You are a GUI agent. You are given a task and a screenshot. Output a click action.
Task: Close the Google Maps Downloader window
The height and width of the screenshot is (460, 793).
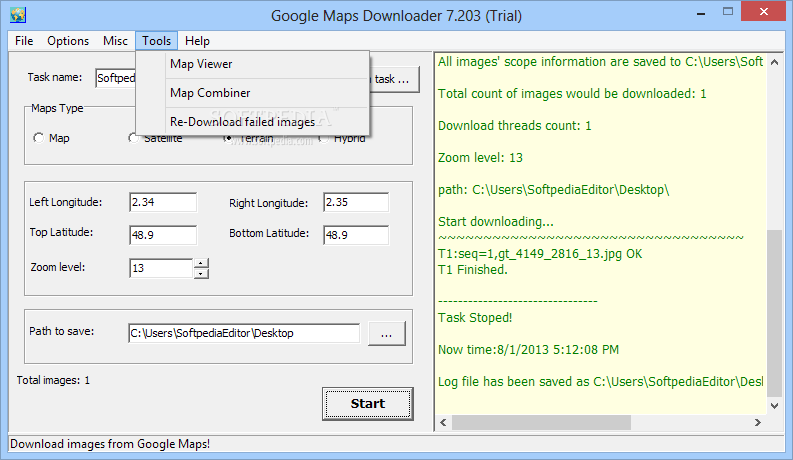[764, 12]
